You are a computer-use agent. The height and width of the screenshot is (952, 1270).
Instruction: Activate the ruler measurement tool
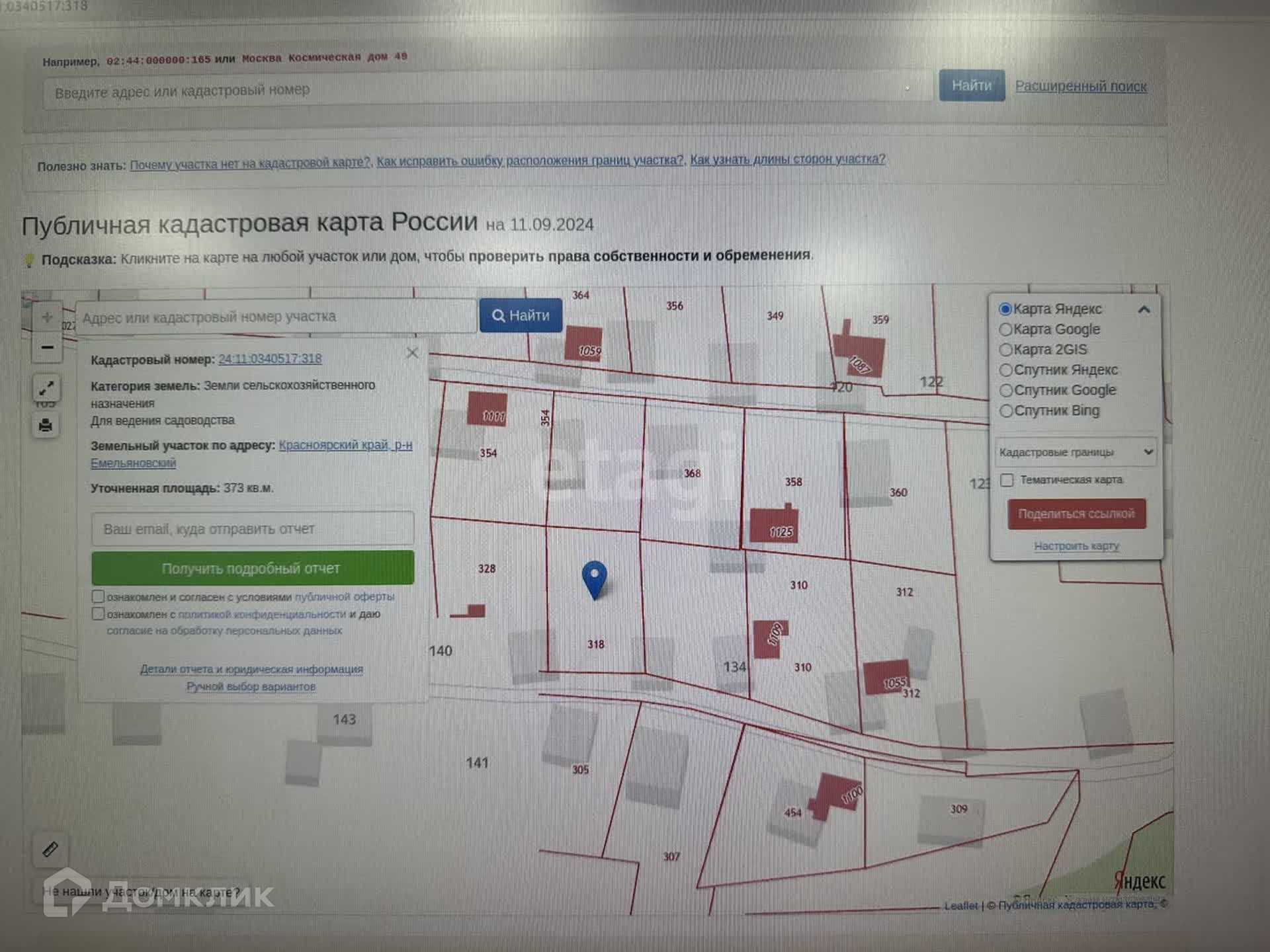point(50,849)
